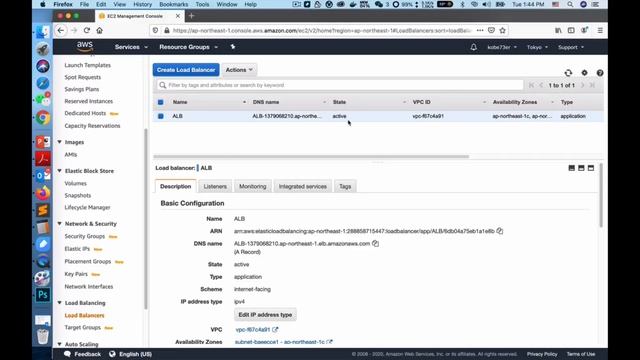Click the Firefox URL address bar

click(322, 30)
